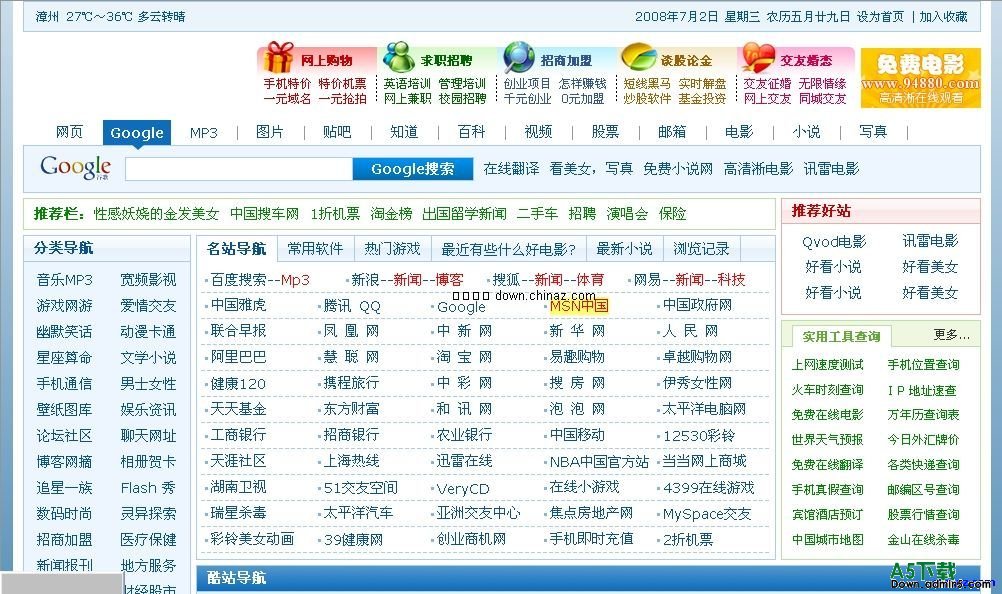Focus the Google search input field
This screenshot has width=1002, height=594.
[x=239, y=169]
